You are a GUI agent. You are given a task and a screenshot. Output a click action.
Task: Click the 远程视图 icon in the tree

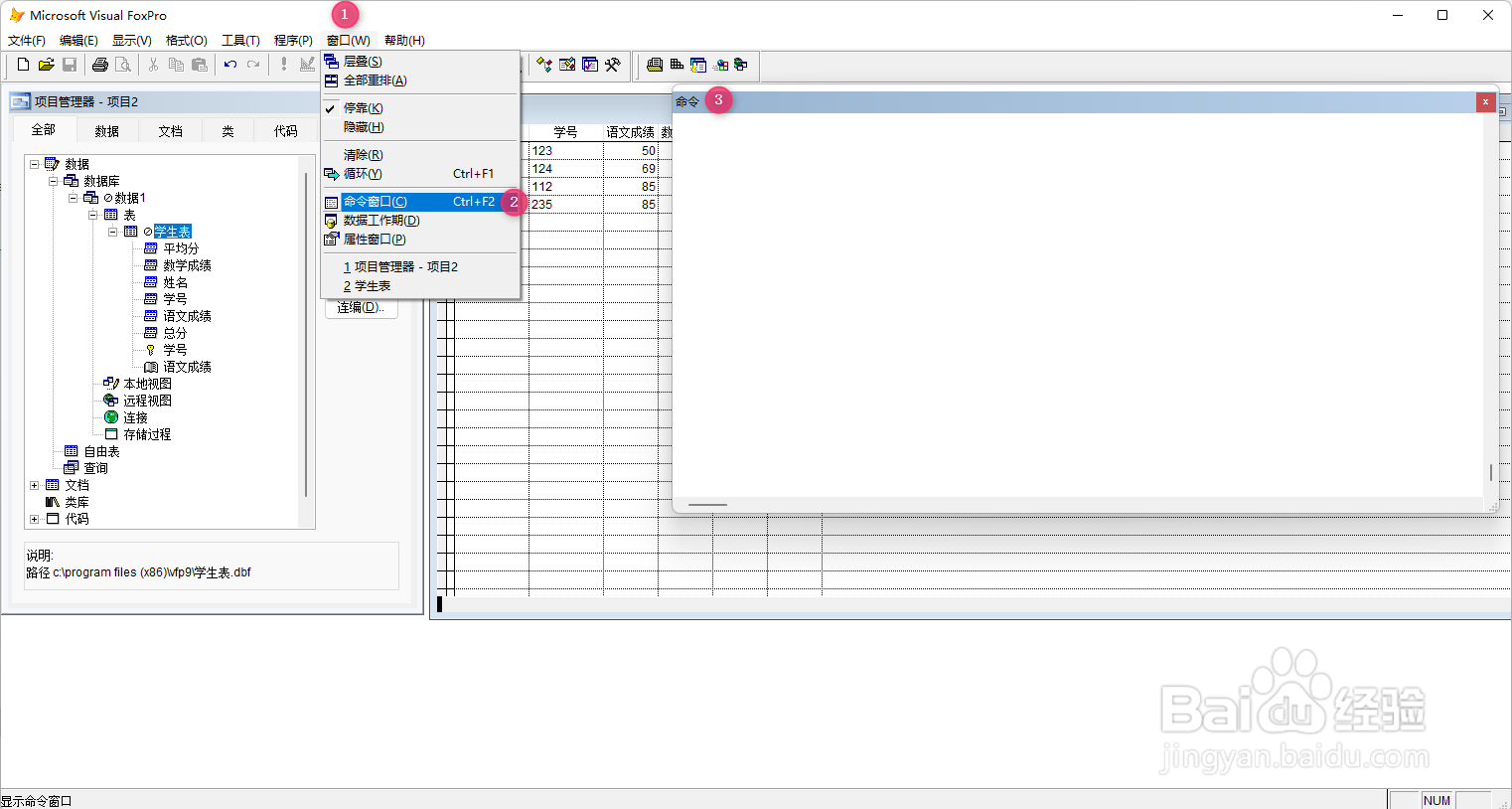(111, 401)
